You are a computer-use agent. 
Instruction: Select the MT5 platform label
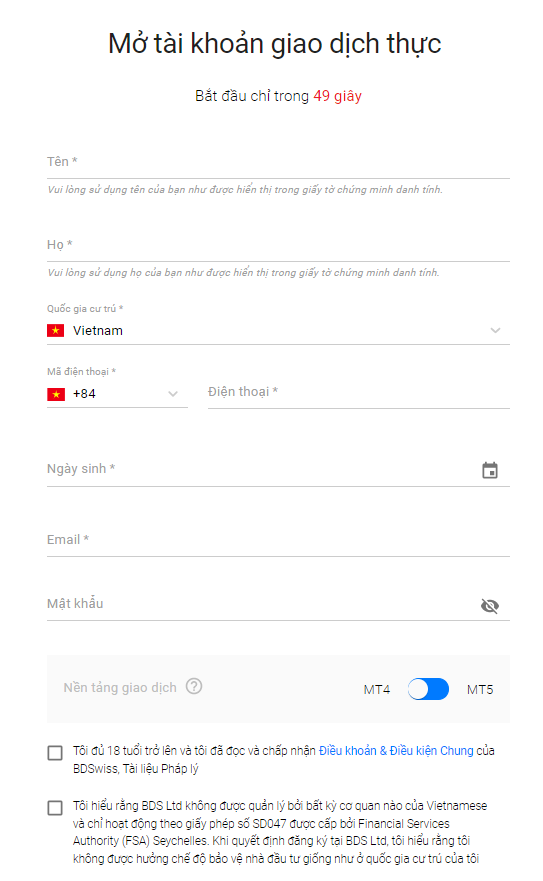tap(480, 689)
